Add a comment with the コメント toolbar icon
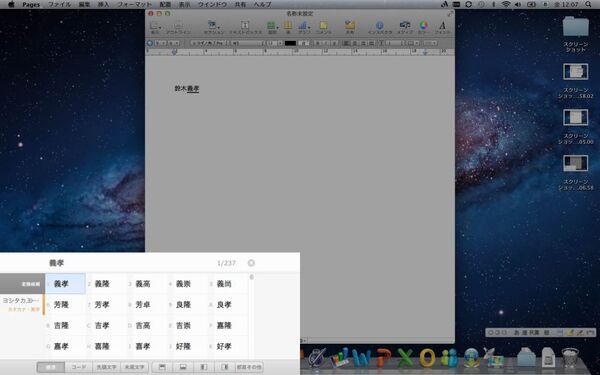The width and height of the screenshot is (600, 375). [x=324, y=28]
